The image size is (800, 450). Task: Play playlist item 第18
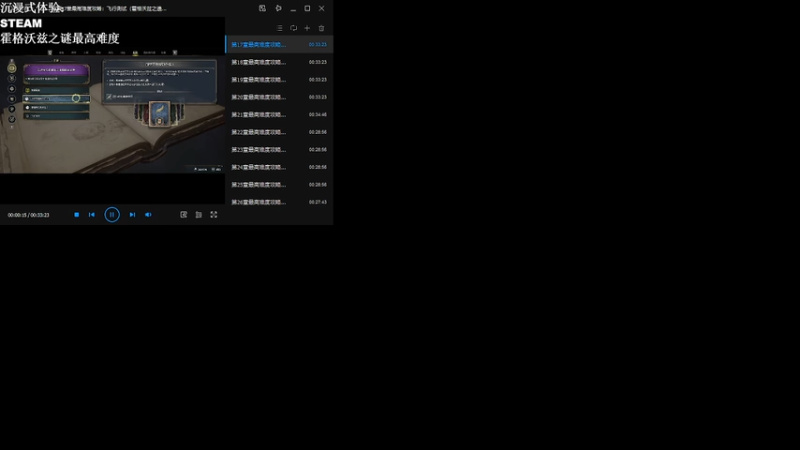click(x=279, y=62)
